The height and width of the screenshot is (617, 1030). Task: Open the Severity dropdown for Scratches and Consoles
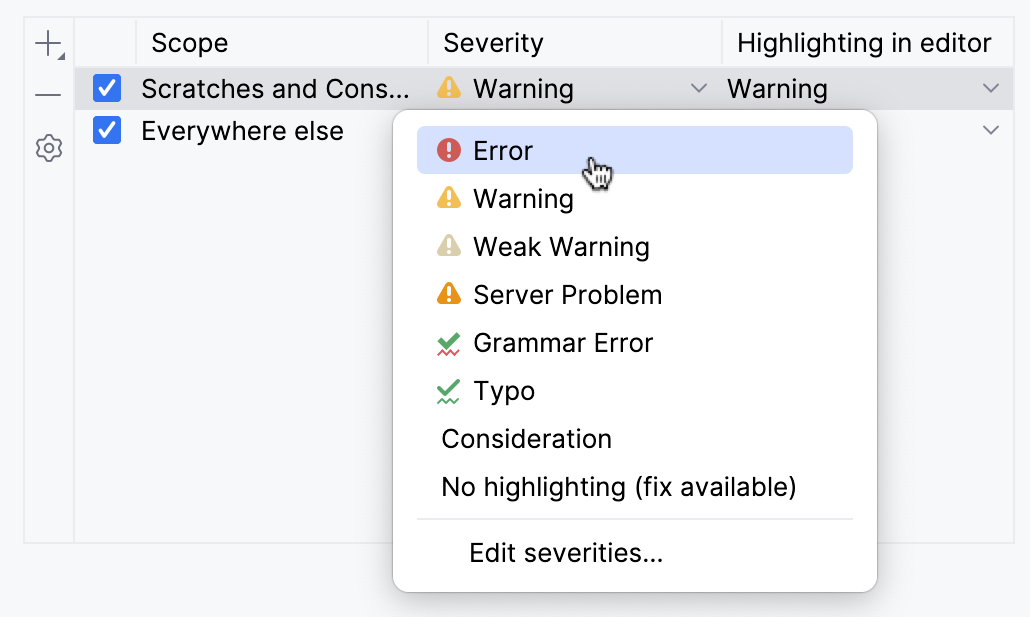coord(698,88)
